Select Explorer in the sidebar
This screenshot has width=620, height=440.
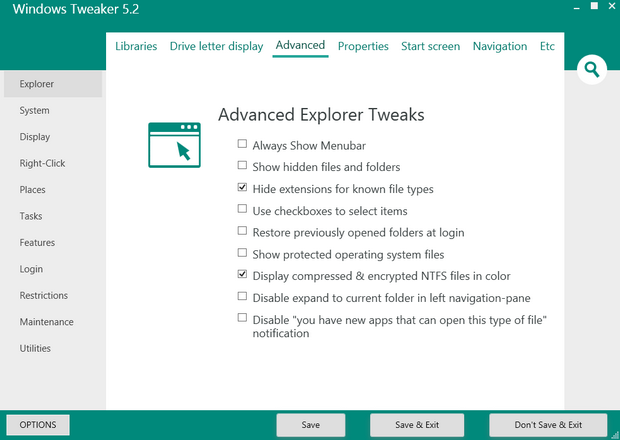click(x=53, y=84)
